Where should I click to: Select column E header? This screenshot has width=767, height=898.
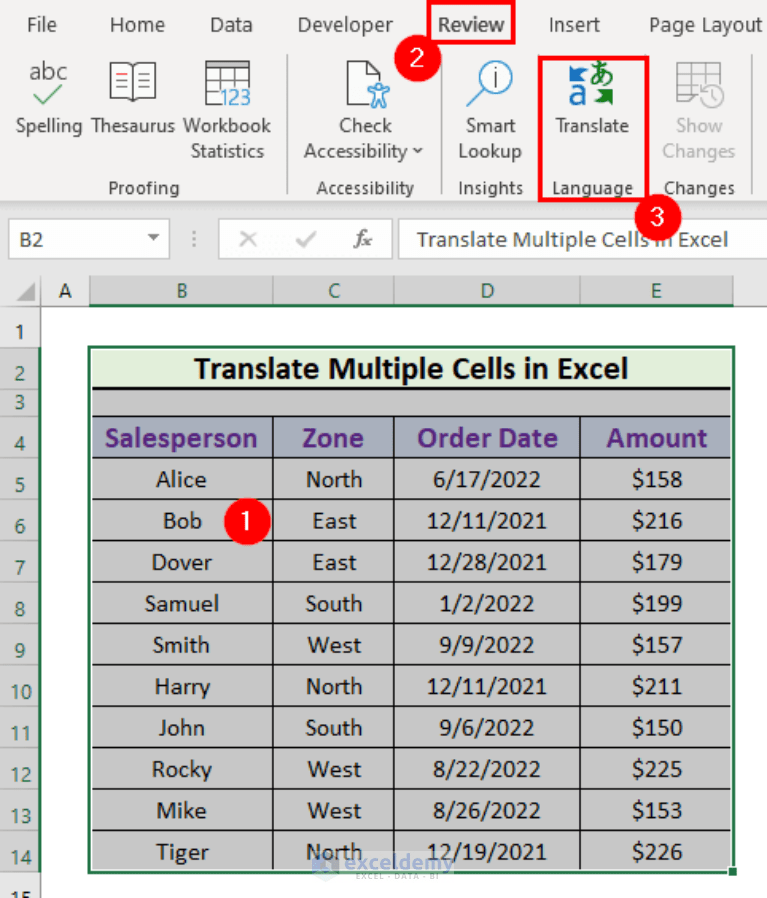tap(656, 291)
